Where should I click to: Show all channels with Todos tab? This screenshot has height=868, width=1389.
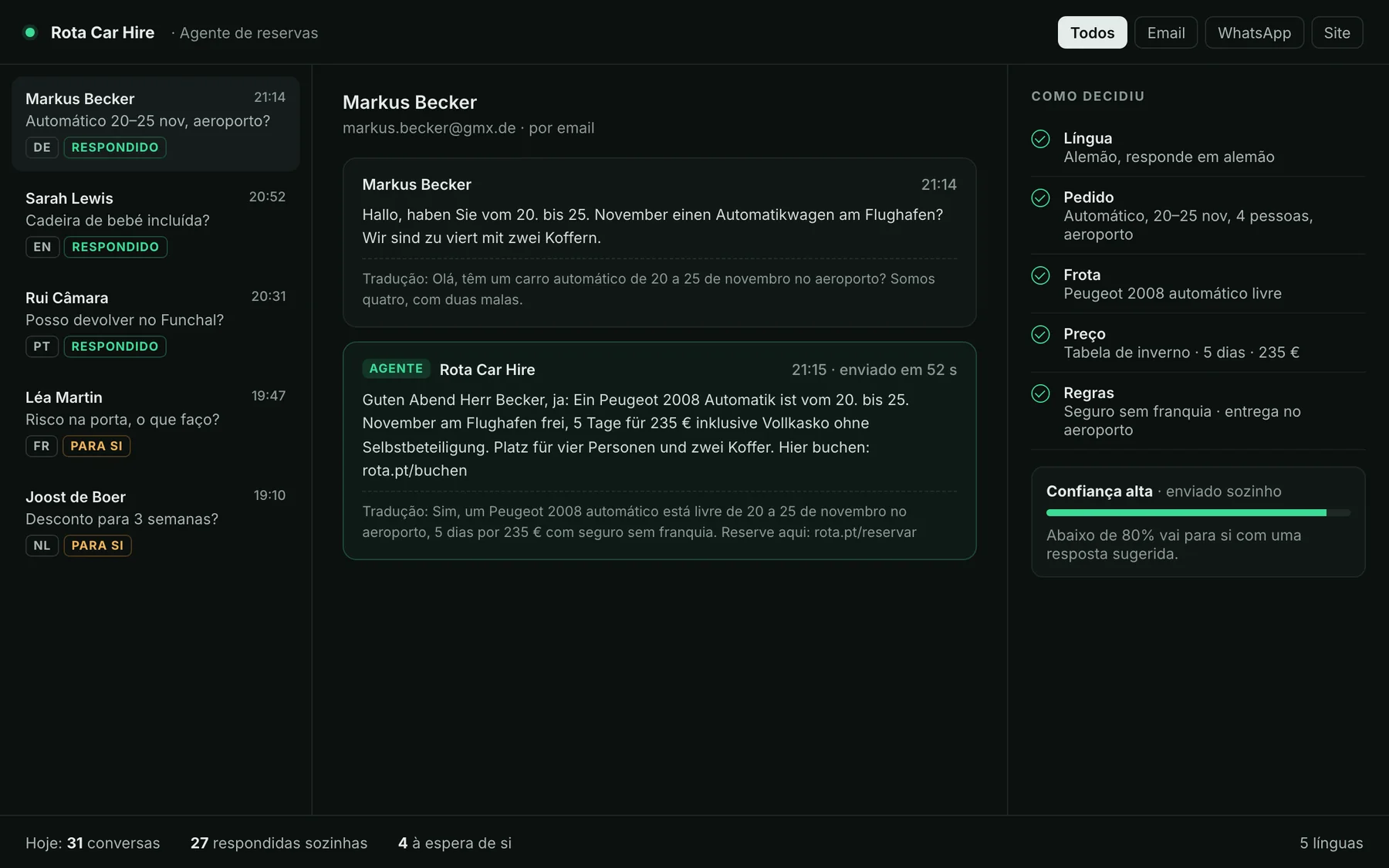[x=1092, y=32]
